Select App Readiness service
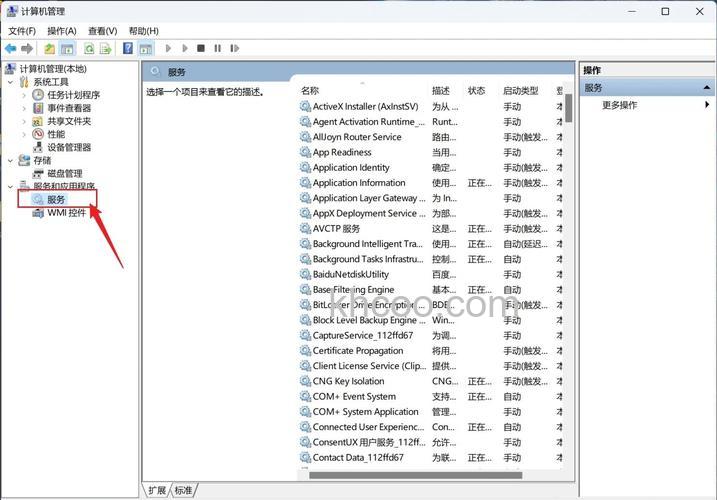717x500 pixels. point(342,152)
